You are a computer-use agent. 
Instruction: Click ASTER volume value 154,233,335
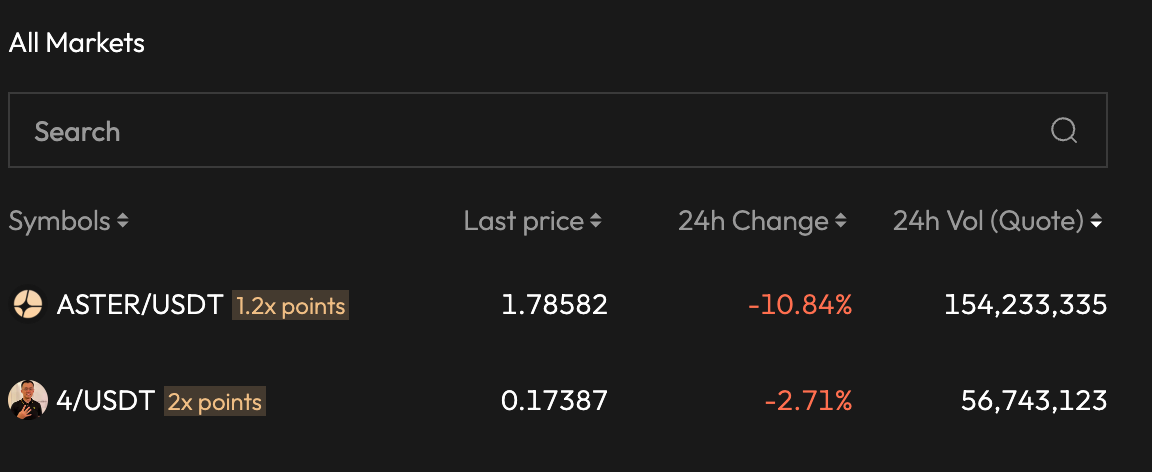pos(1025,305)
